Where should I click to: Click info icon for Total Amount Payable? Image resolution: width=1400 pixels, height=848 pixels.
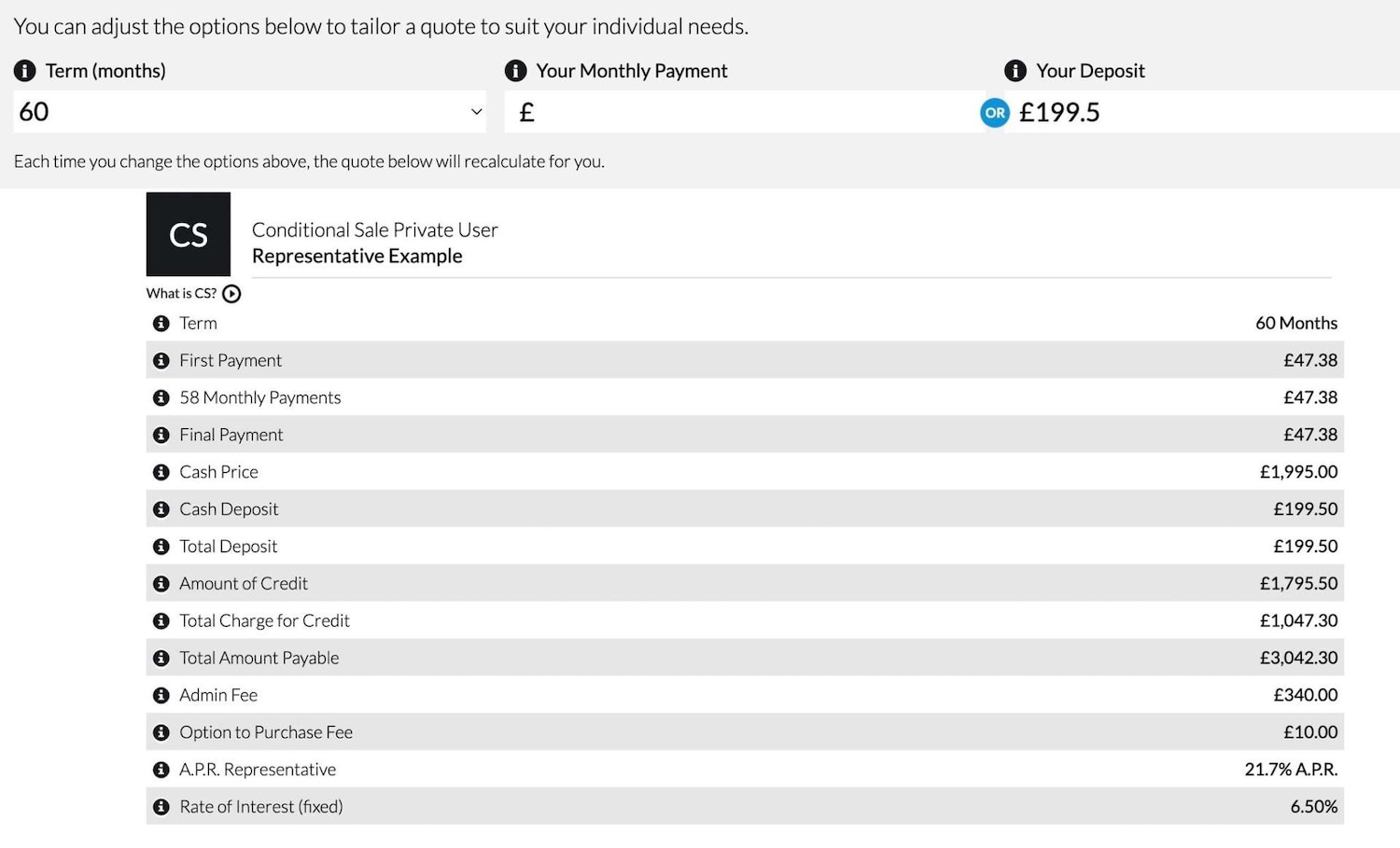click(x=161, y=659)
